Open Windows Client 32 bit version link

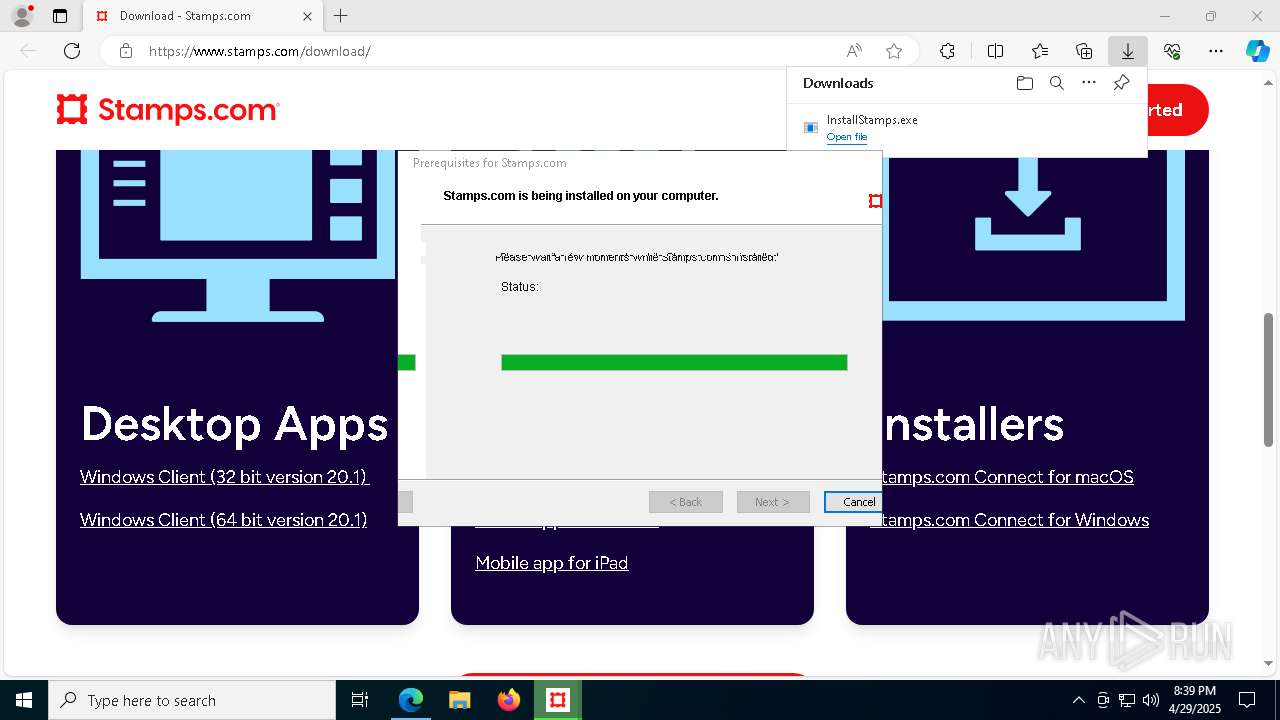(x=225, y=477)
